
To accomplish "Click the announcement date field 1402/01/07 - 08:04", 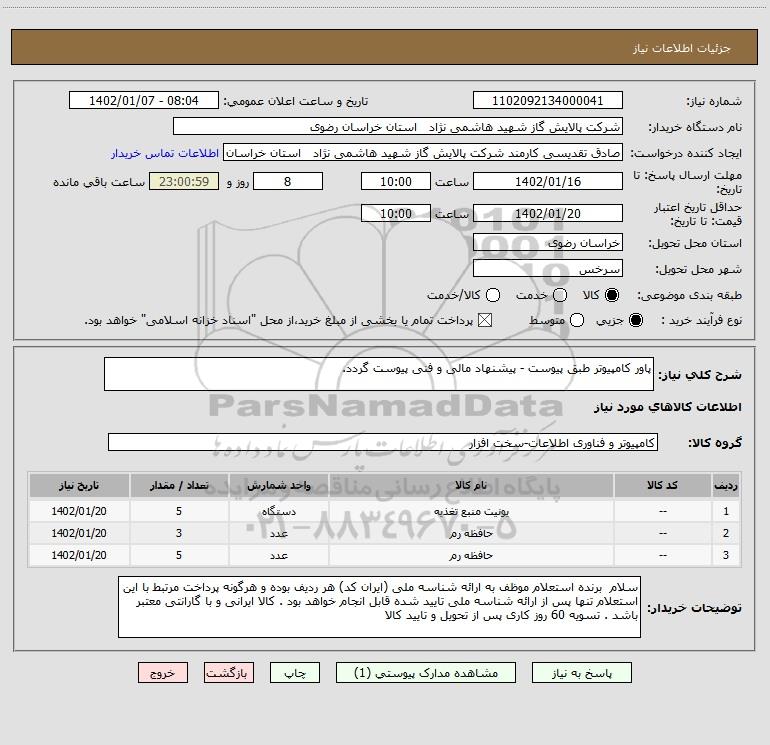I will click(144, 101).
